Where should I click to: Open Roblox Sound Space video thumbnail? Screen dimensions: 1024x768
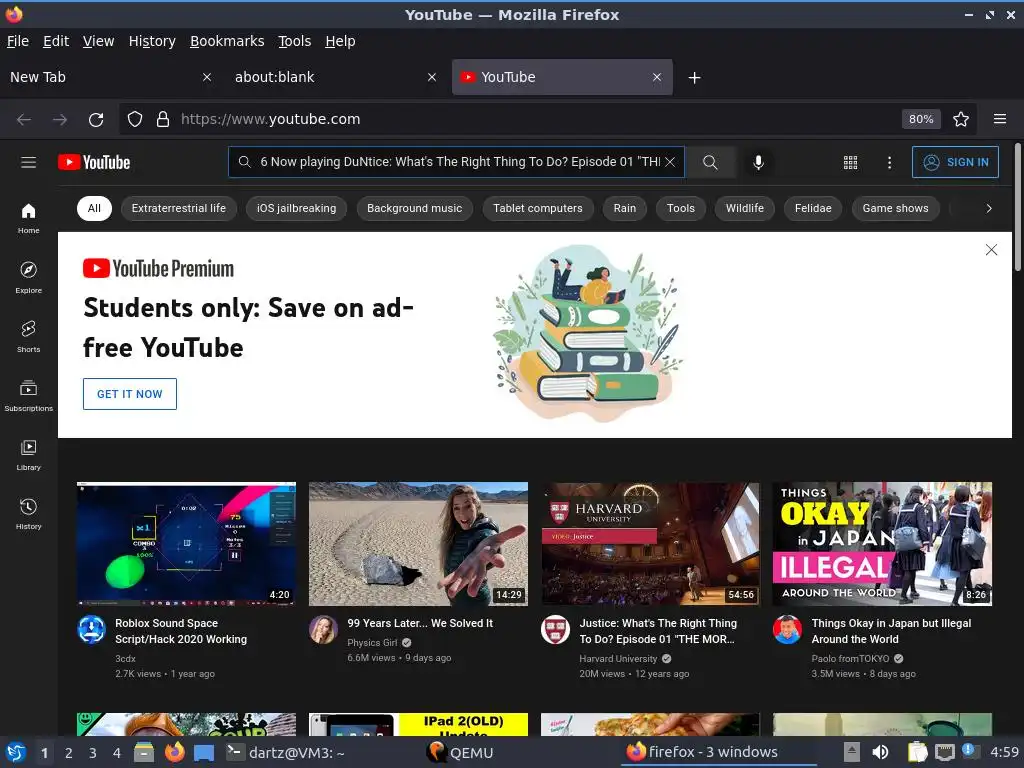coord(186,544)
